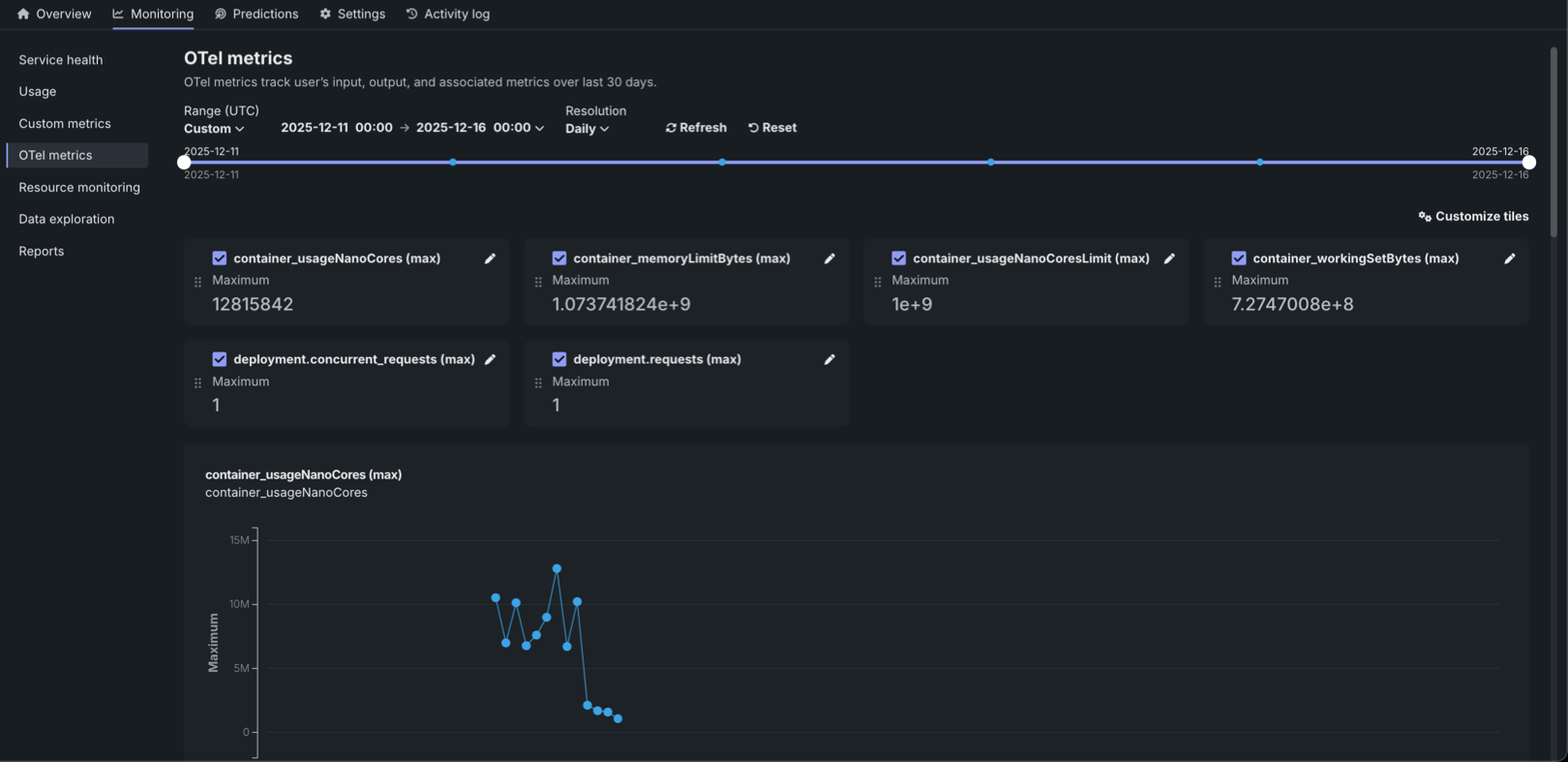The image size is (1568, 762).
Task: Open Resource monitoring in the sidebar
Action: 79,187
